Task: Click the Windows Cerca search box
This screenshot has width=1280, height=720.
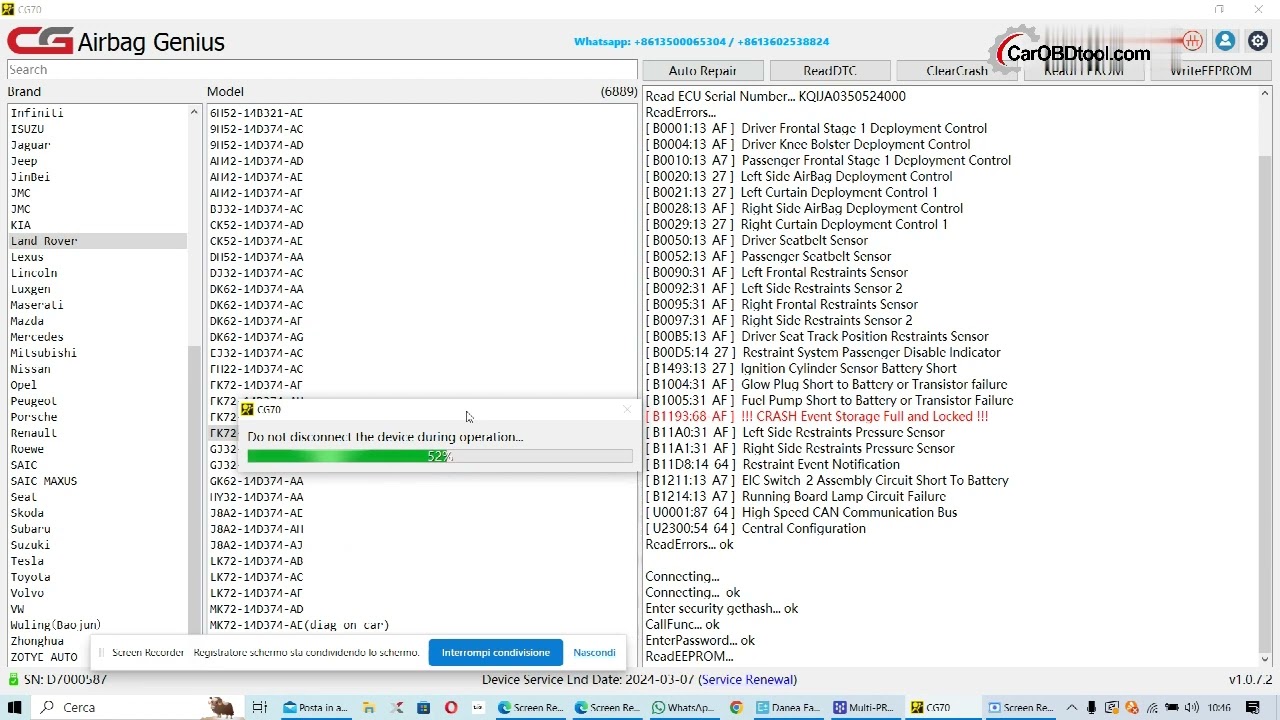Action: tap(135, 707)
